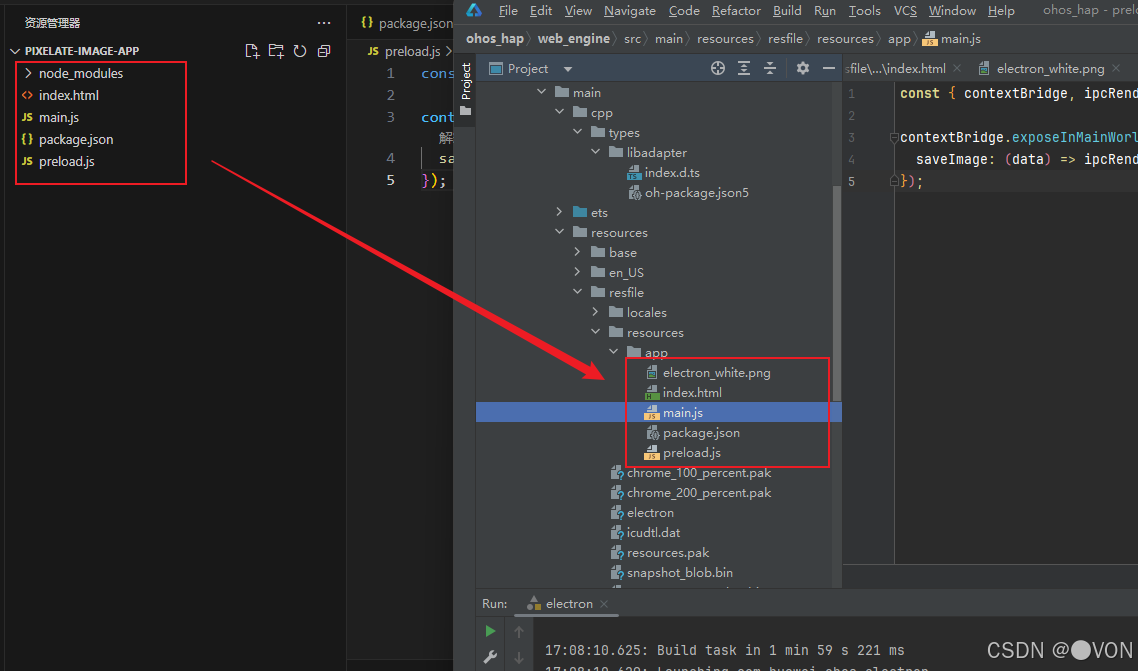Expand node_modules folder in VS Code
Image resolution: width=1138 pixels, height=671 pixels.
pyautogui.click(x=28, y=73)
